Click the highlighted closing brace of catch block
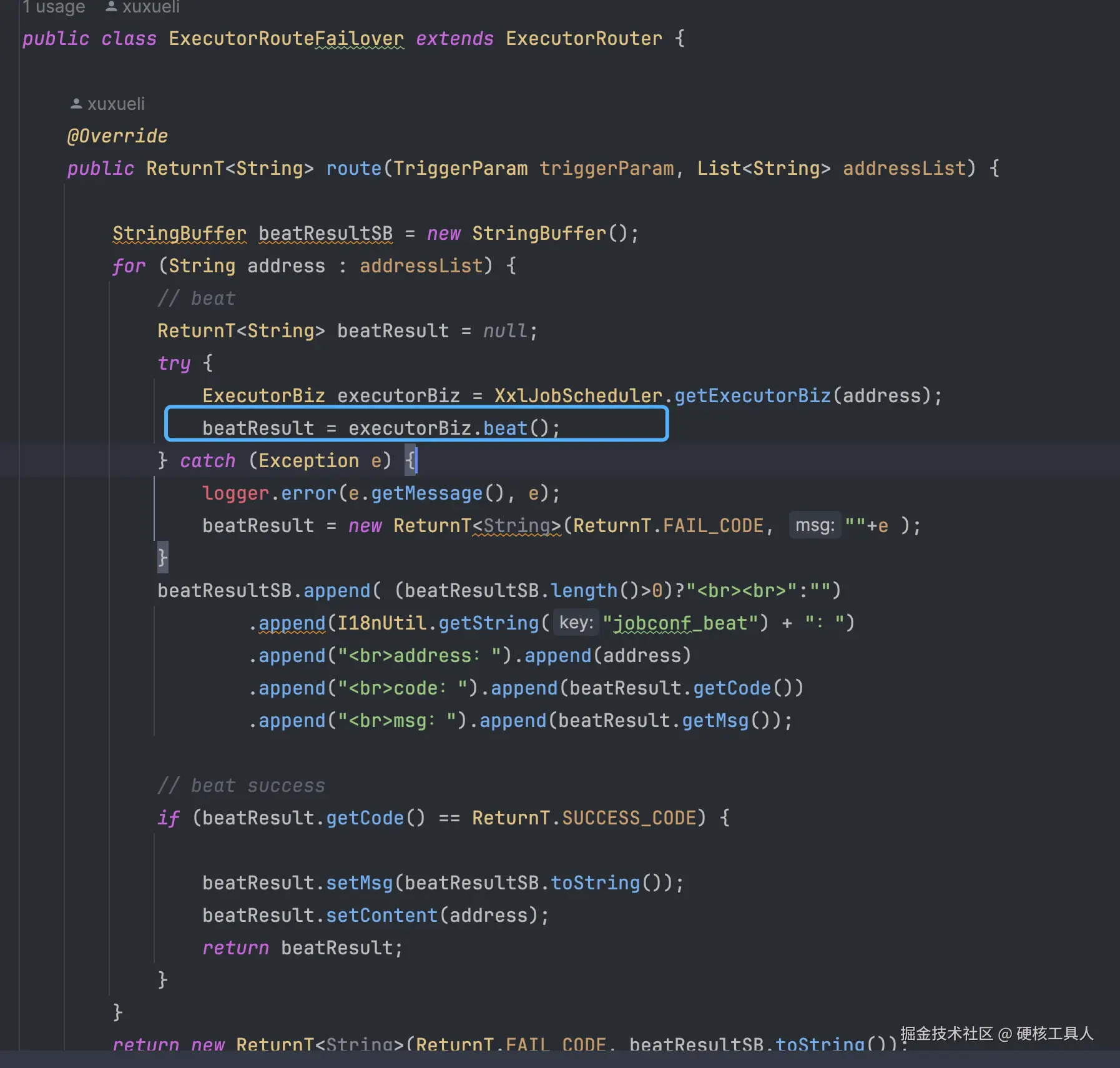This screenshot has width=1120, height=1068. coord(162,557)
